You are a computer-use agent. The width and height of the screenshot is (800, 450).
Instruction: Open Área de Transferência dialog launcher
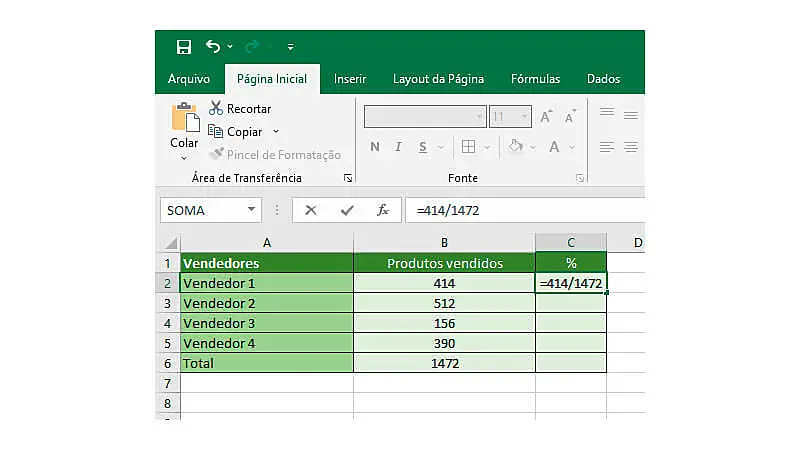pyautogui.click(x=348, y=178)
